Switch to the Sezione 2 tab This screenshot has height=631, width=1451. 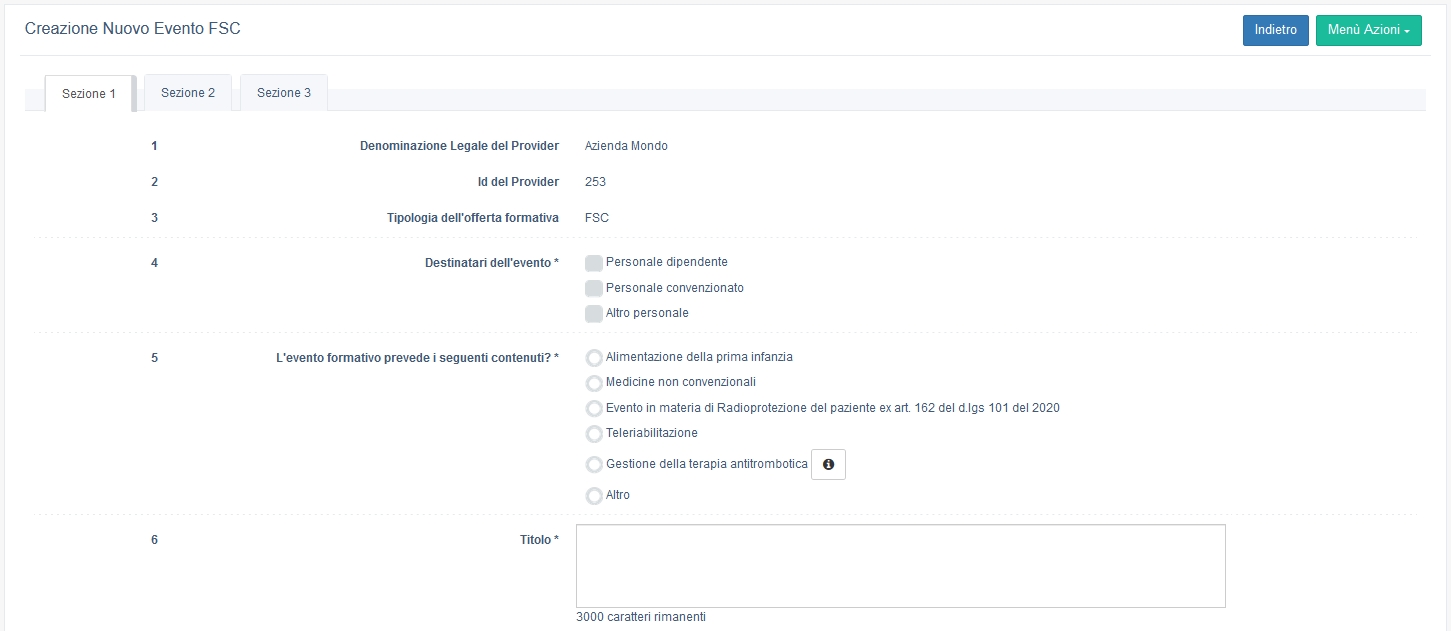coord(188,93)
